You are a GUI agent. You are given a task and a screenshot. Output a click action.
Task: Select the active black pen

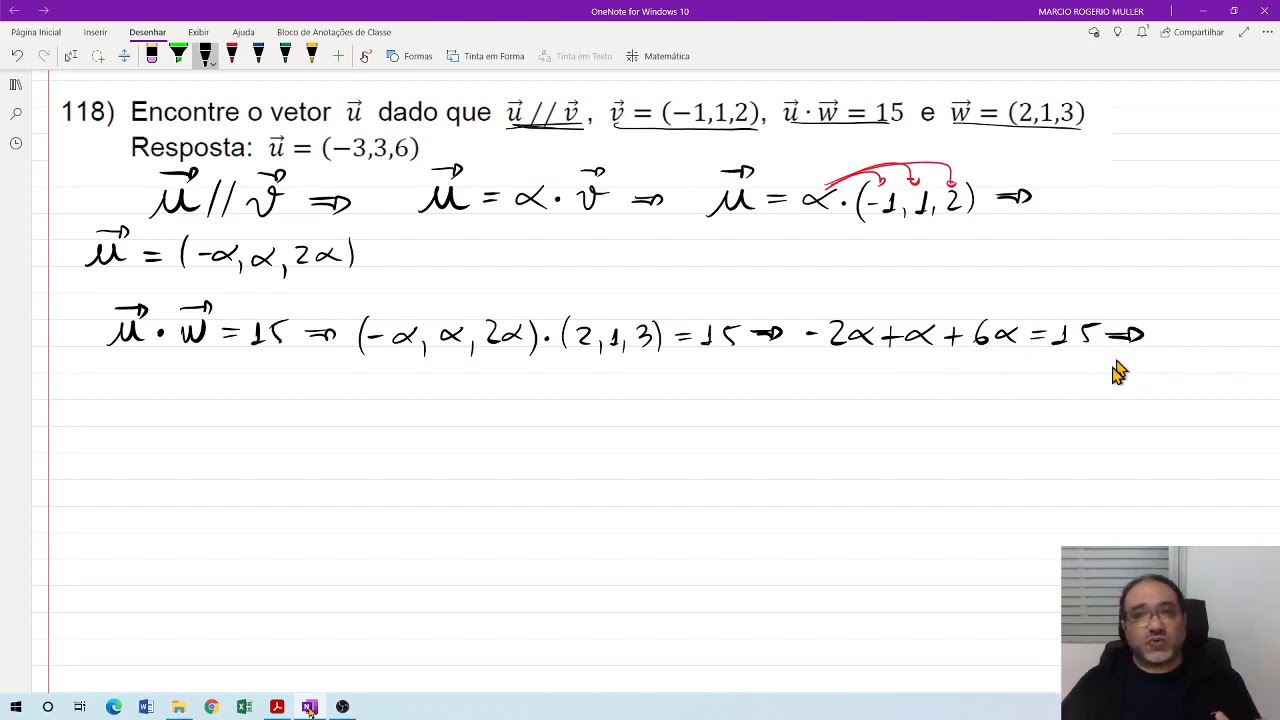click(205, 54)
